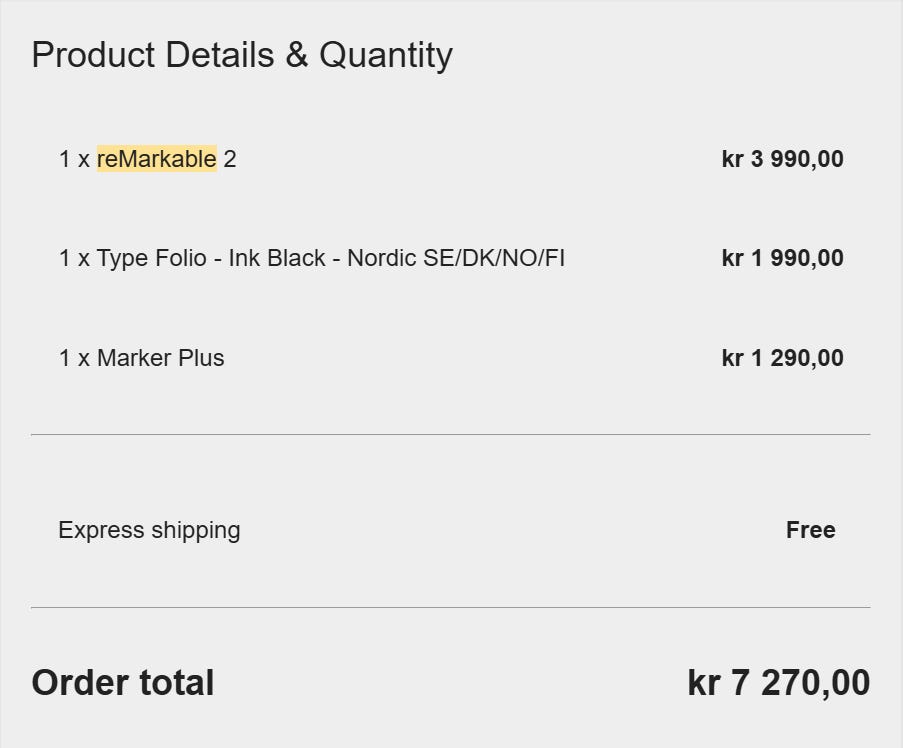The height and width of the screenshot is (748, 903).
Task: Click the kr 1 990,00 price
Action: pyautogui.click(x=782, y=258)
